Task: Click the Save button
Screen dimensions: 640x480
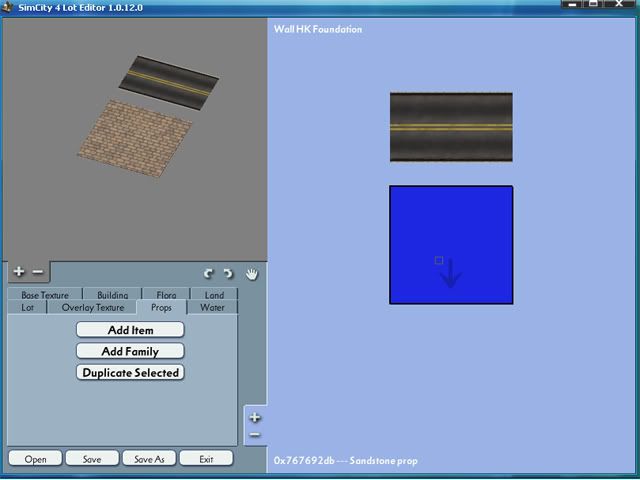Action: 92,459
